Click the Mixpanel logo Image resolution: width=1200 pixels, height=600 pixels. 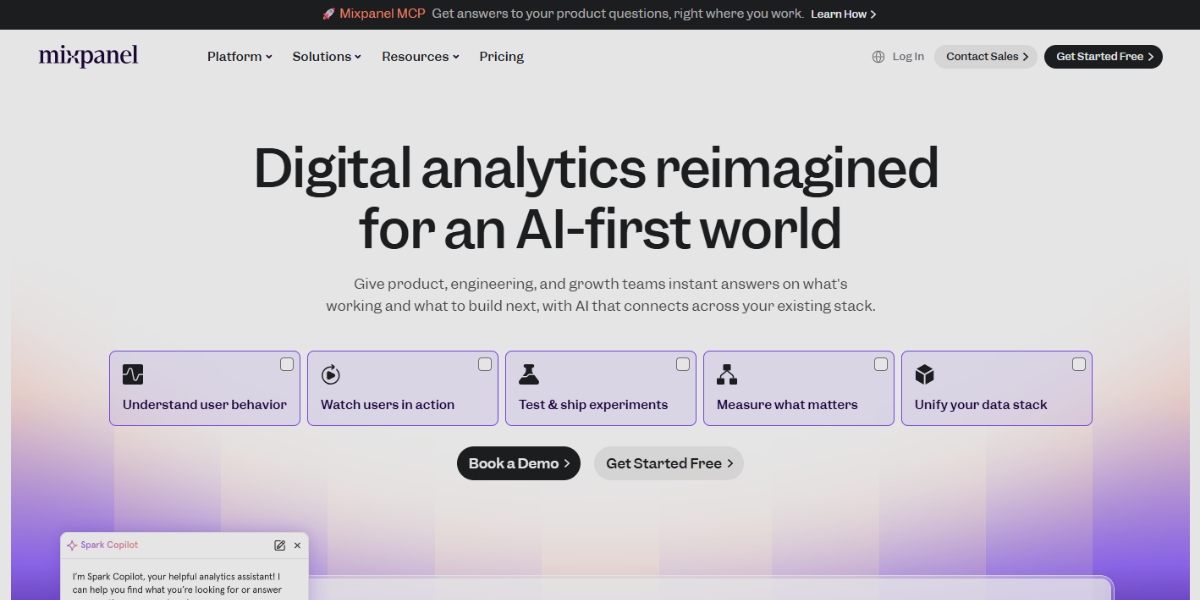[88, 56]
